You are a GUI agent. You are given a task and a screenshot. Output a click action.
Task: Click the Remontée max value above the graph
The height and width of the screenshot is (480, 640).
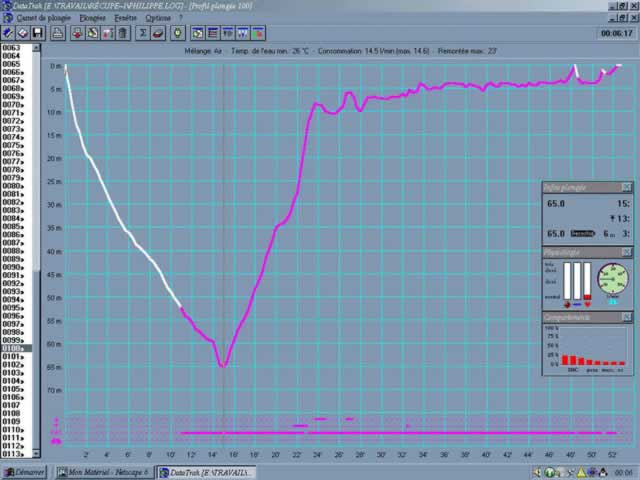click(x=467, y=51)
